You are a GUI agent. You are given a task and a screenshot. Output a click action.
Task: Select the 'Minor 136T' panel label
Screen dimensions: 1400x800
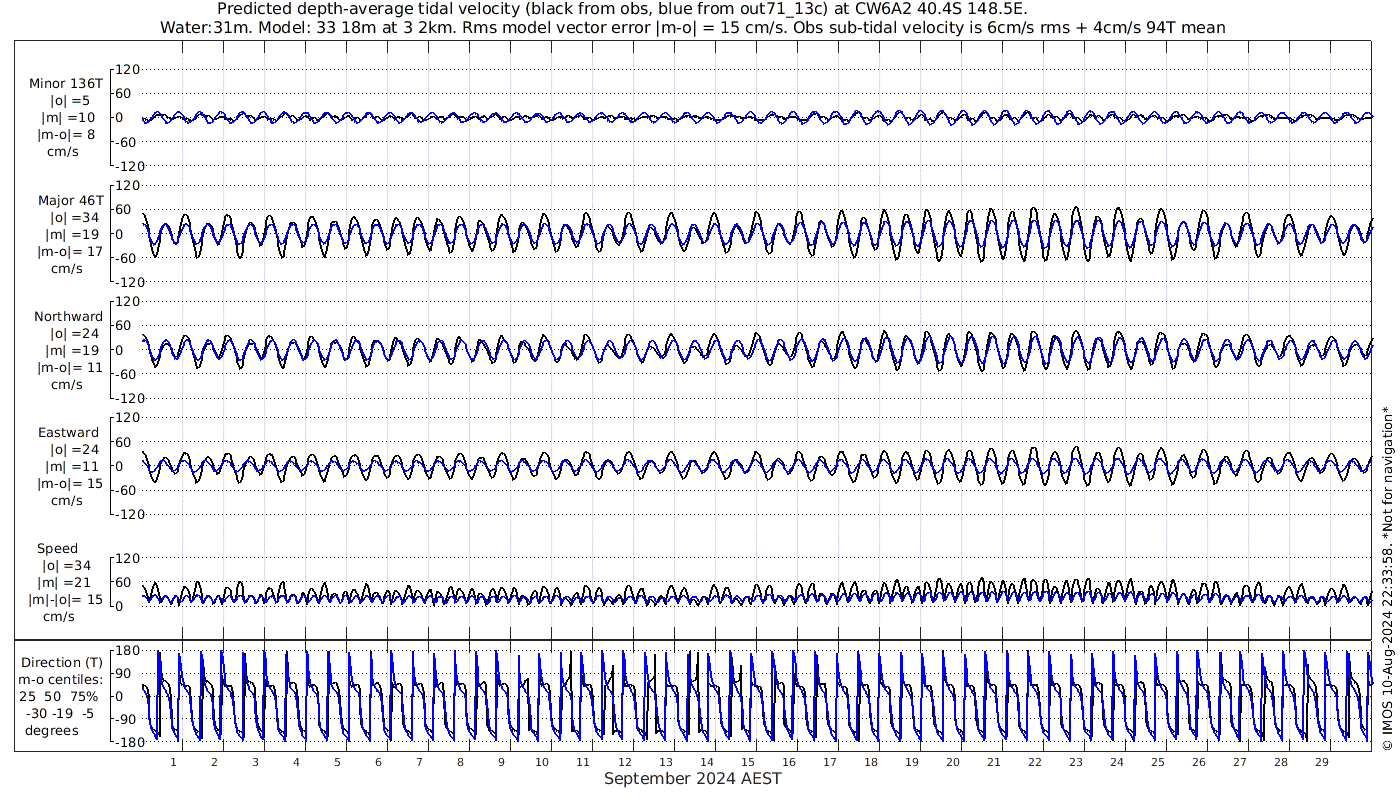tap(66, 84)
